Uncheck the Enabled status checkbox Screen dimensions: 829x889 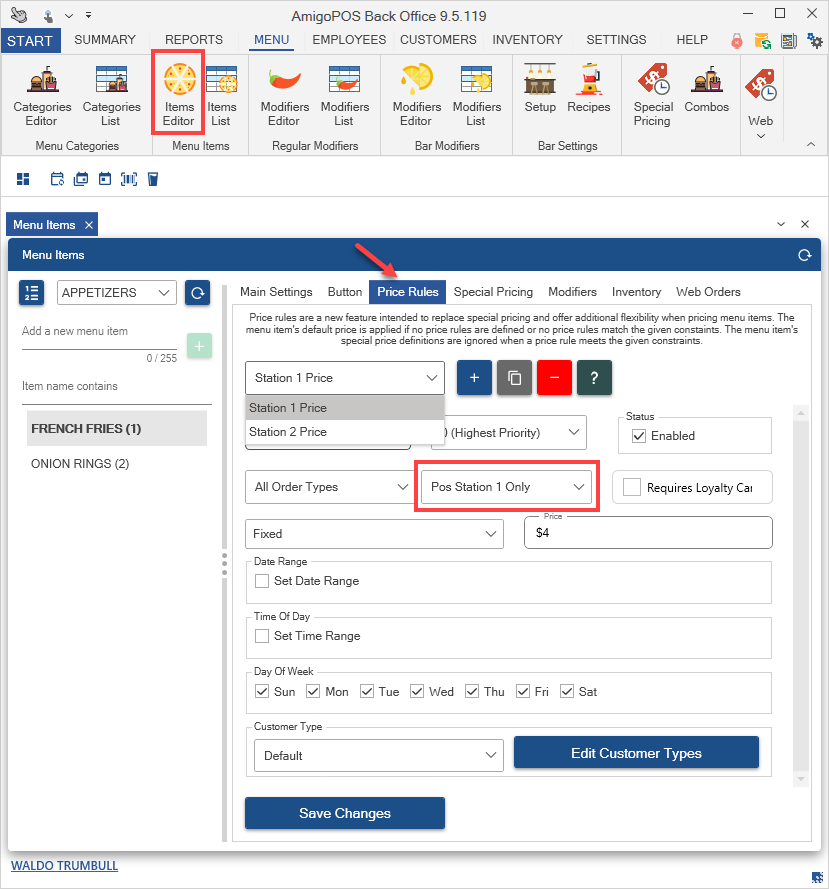pos(639,436)
